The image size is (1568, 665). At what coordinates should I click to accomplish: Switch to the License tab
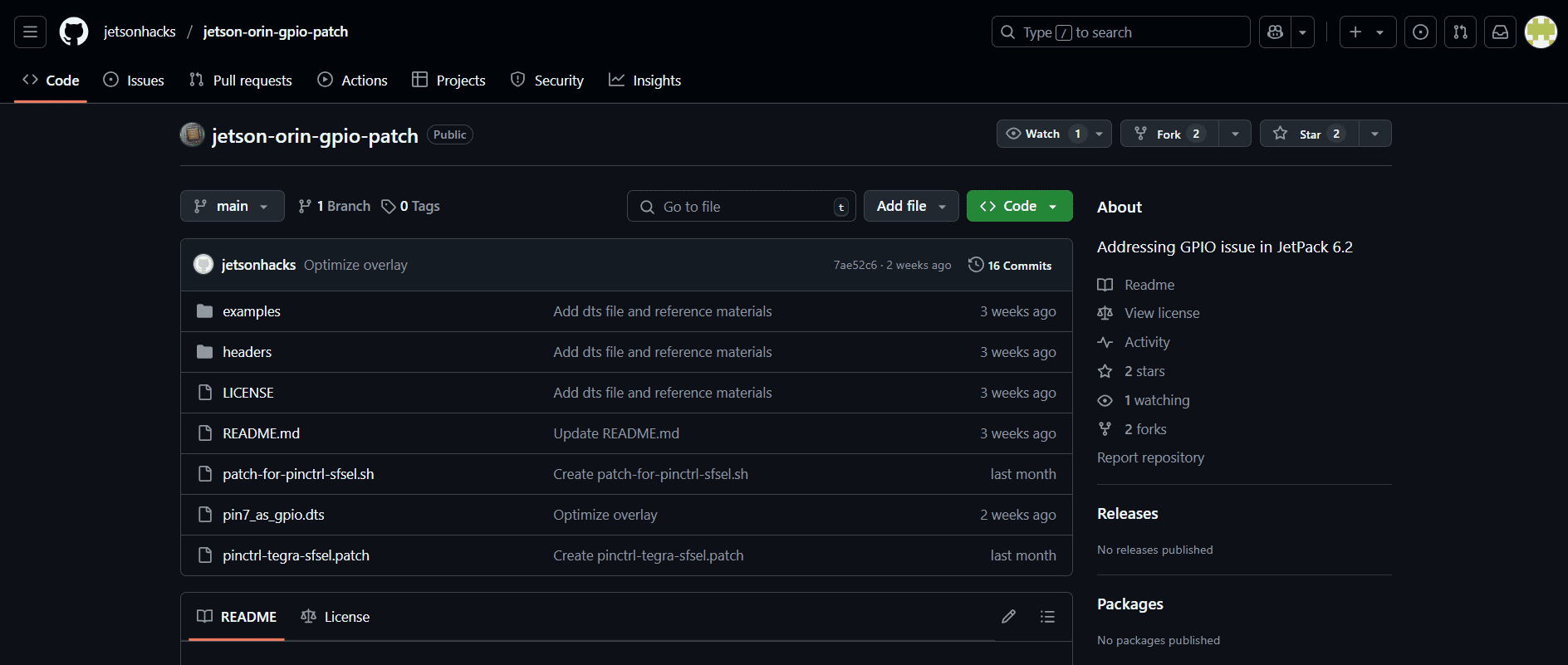(336, 617)
